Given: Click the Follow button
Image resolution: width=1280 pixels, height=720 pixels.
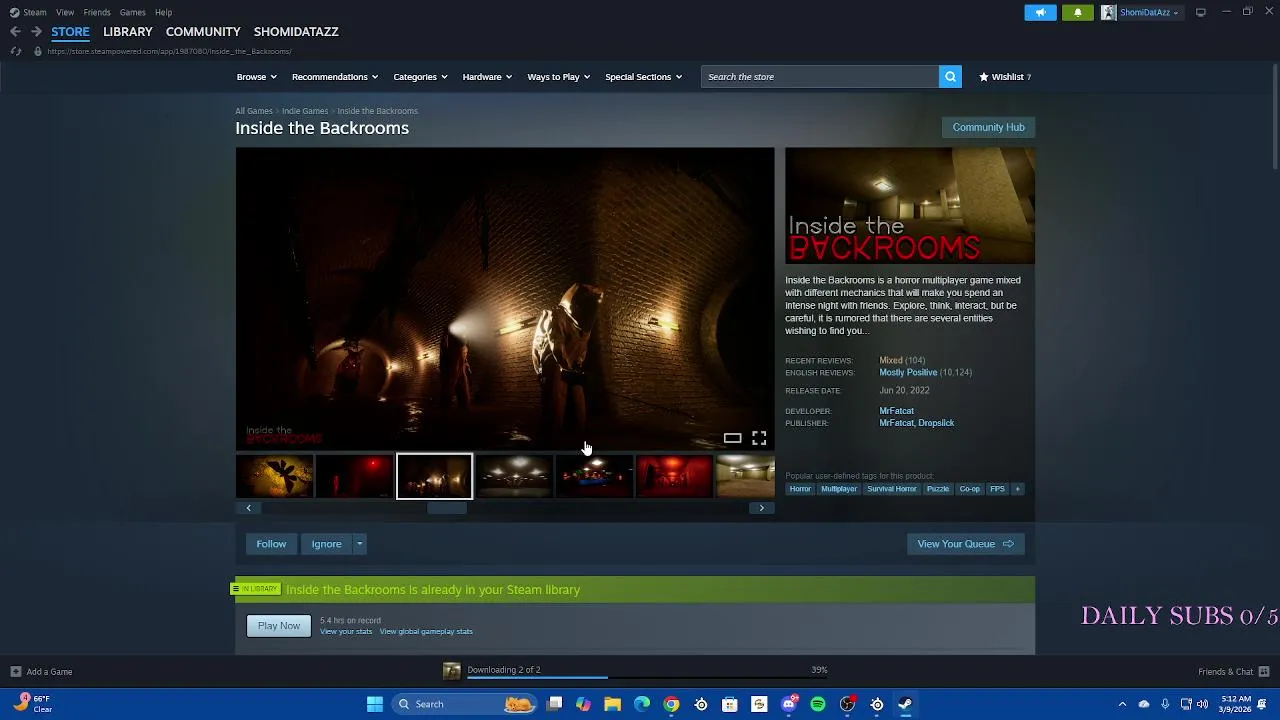Looking at the screenshot, I should (271, 544).
